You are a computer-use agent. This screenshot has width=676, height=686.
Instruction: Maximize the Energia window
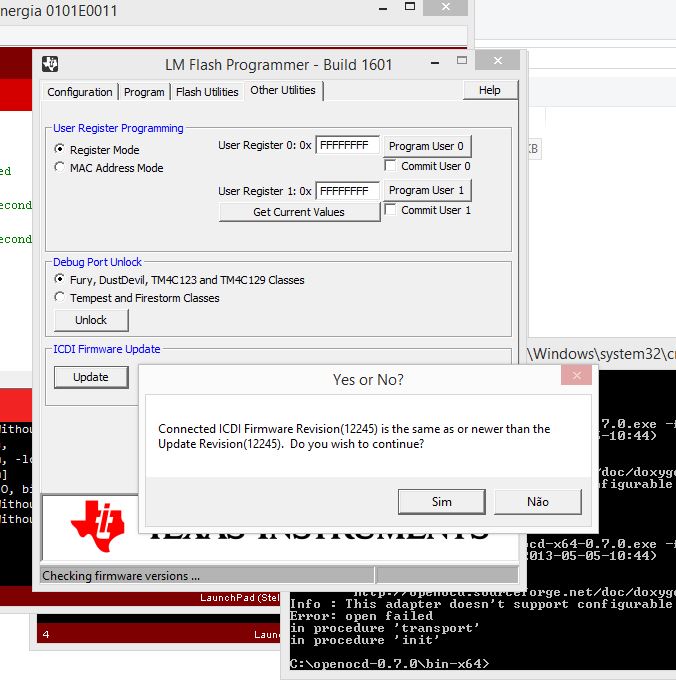pos(410,7)
